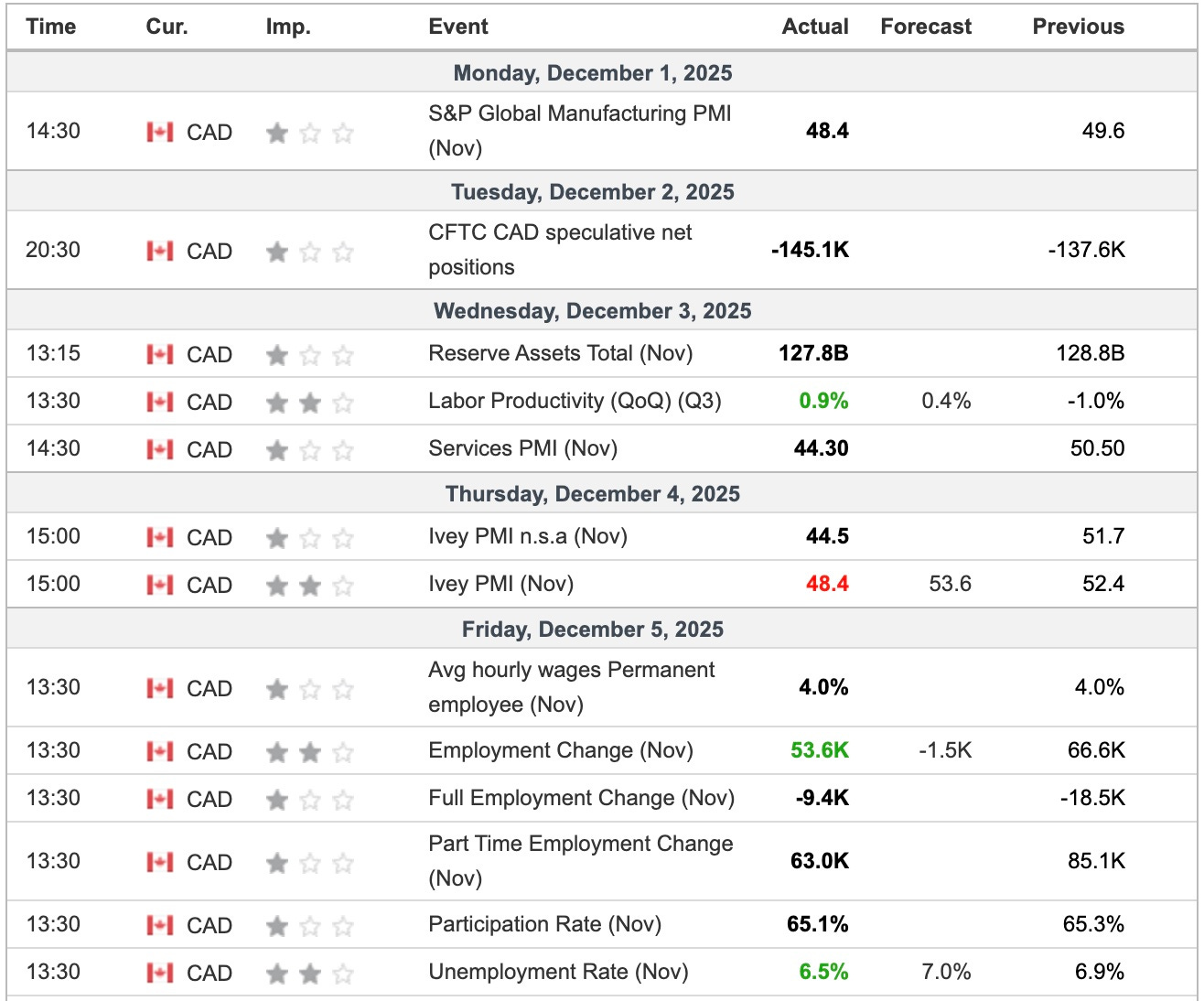The height and width of the screenshot is (1001, 1204).
Task: Click forecast value 53.6 for Ivey PMI
Action: (951, 584)
